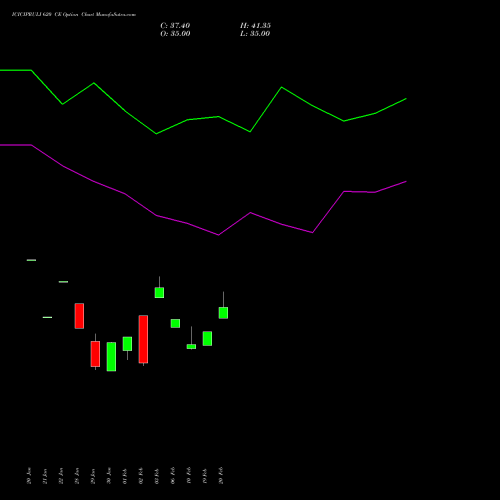Image resolution: width=500 pixels, height=500 pixels.
Task: Click the '22 Jan' date axis label
Action: [61, 476]
